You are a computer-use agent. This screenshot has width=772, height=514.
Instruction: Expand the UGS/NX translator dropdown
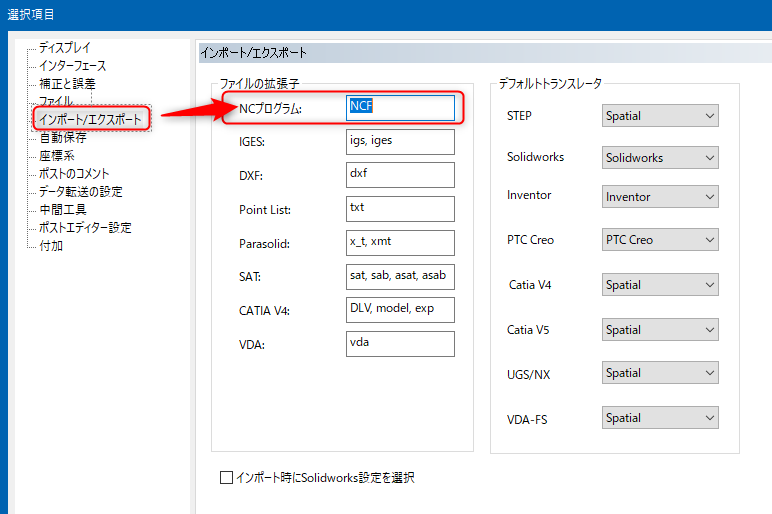(660, 373)
